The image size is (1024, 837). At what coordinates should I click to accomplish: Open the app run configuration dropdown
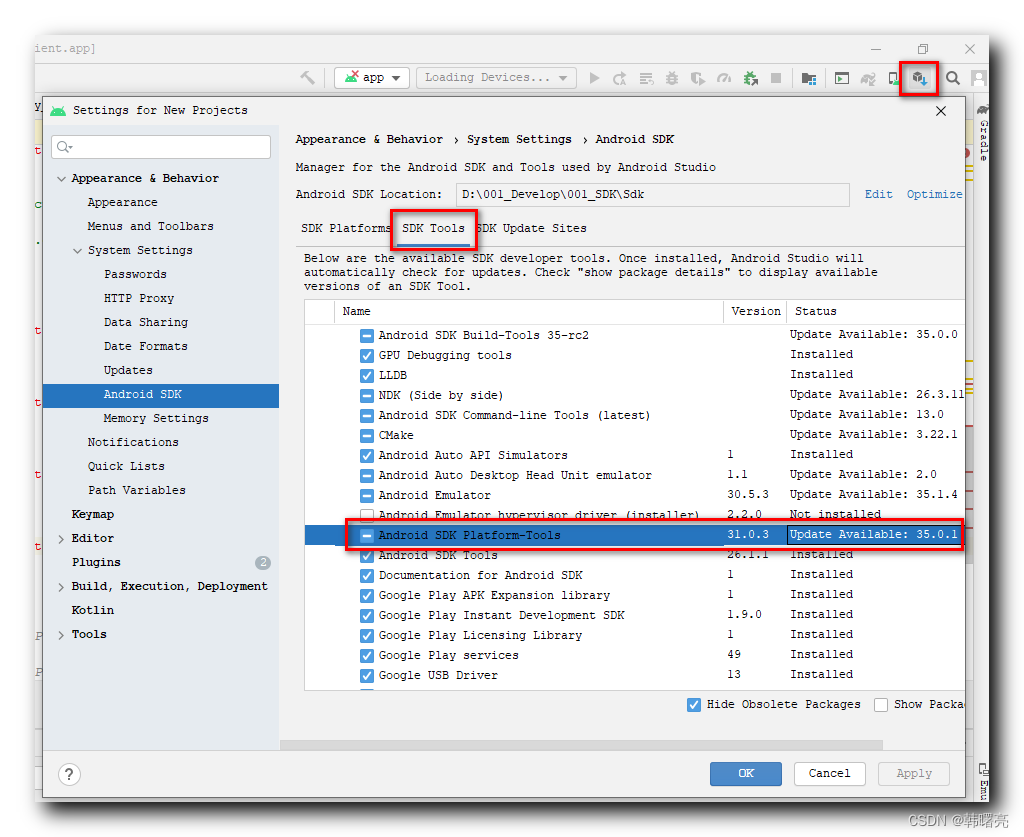click(372, 78)
